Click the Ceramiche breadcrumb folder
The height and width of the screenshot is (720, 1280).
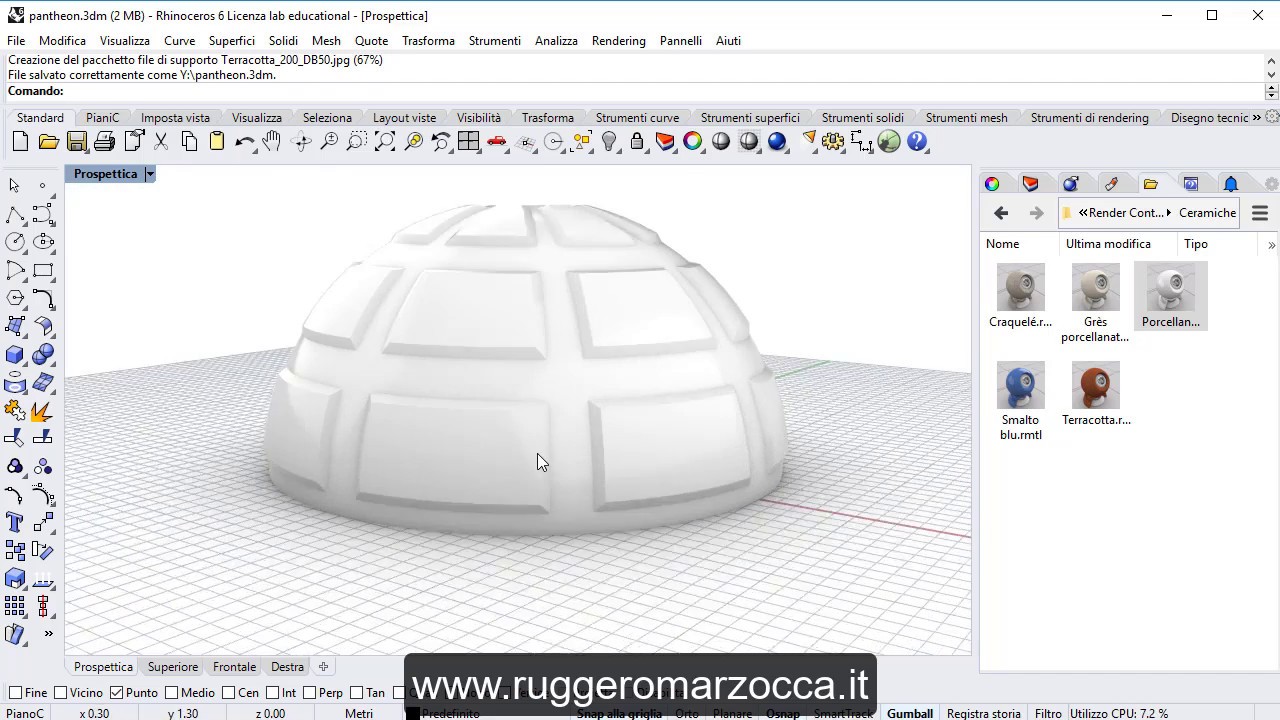click(1208, 213)
